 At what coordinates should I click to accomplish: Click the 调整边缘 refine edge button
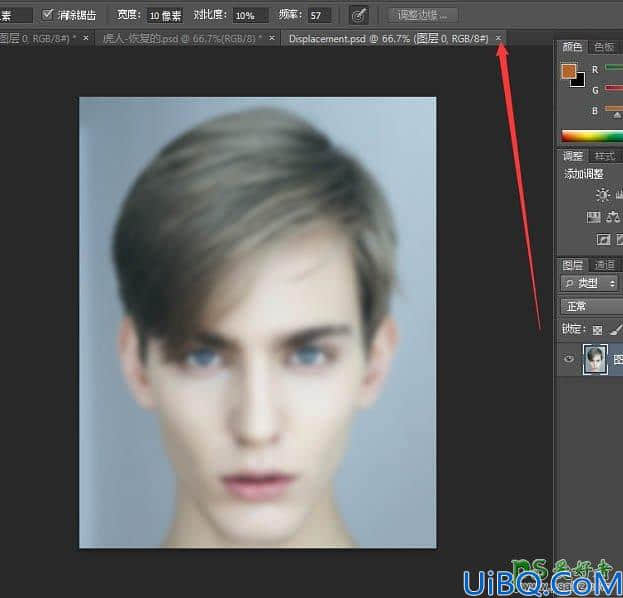coord(422,15)
